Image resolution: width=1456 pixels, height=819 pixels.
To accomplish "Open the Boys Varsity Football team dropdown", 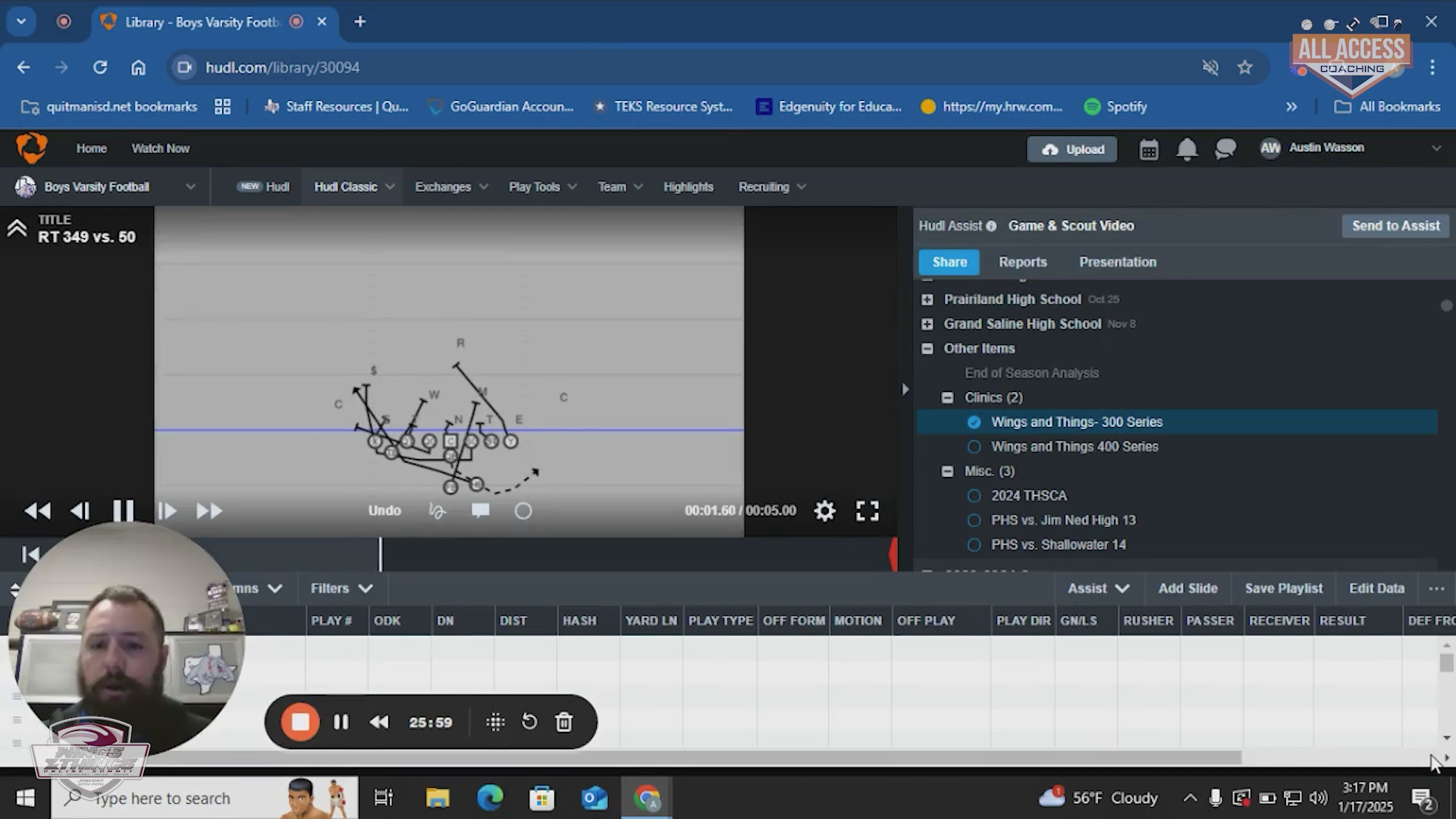I will pyautogui.click(x=105, y=187).
